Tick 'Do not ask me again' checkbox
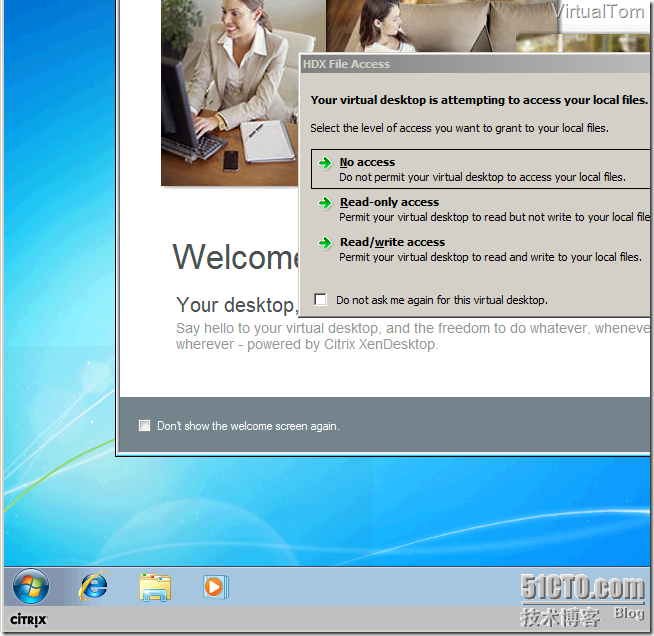This screenshot has width=654, height=636. pyautogui.click(x=320, y=299)
